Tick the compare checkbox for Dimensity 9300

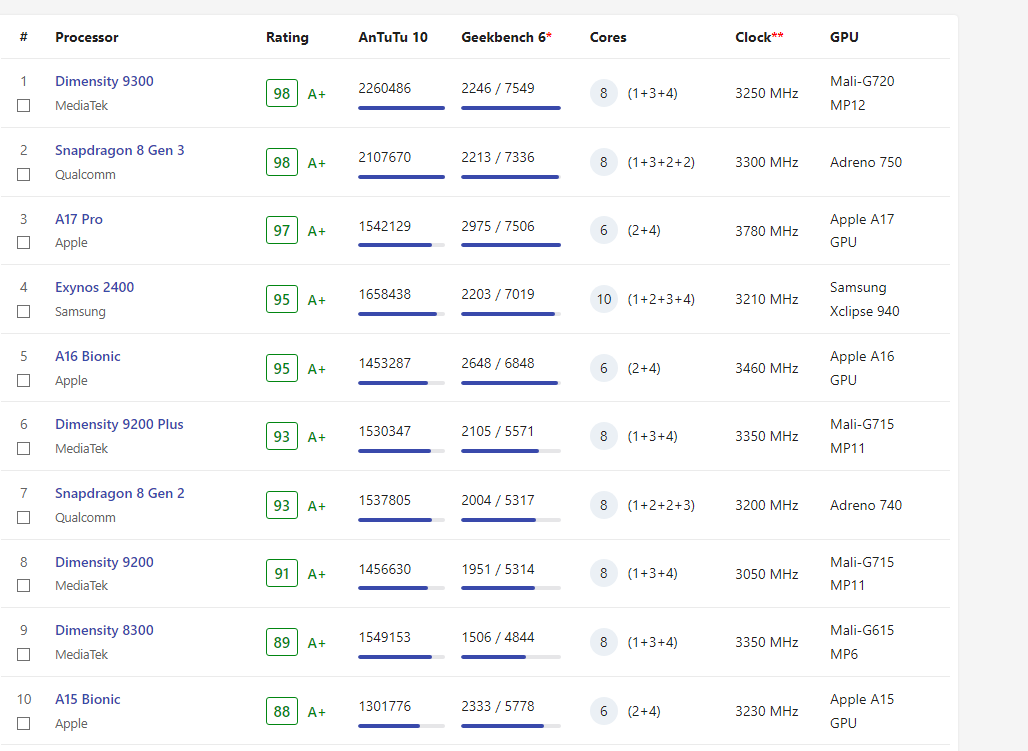[24, 105]
